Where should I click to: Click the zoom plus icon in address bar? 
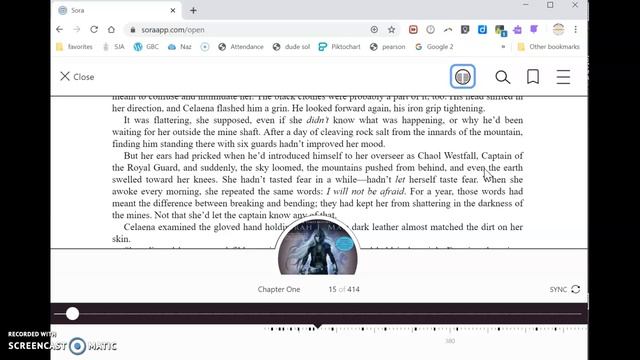374,29
